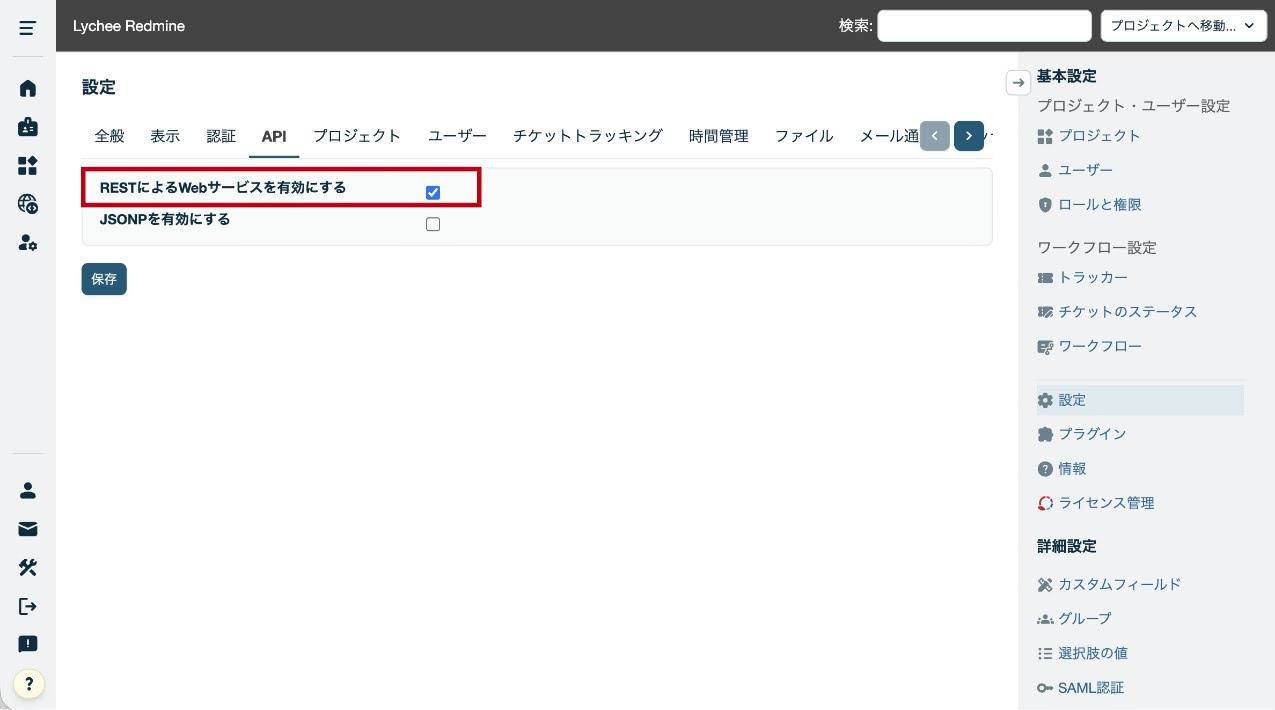The image size is (1275, 710).
Task: Click the help question mark icon
Action: 29,684
